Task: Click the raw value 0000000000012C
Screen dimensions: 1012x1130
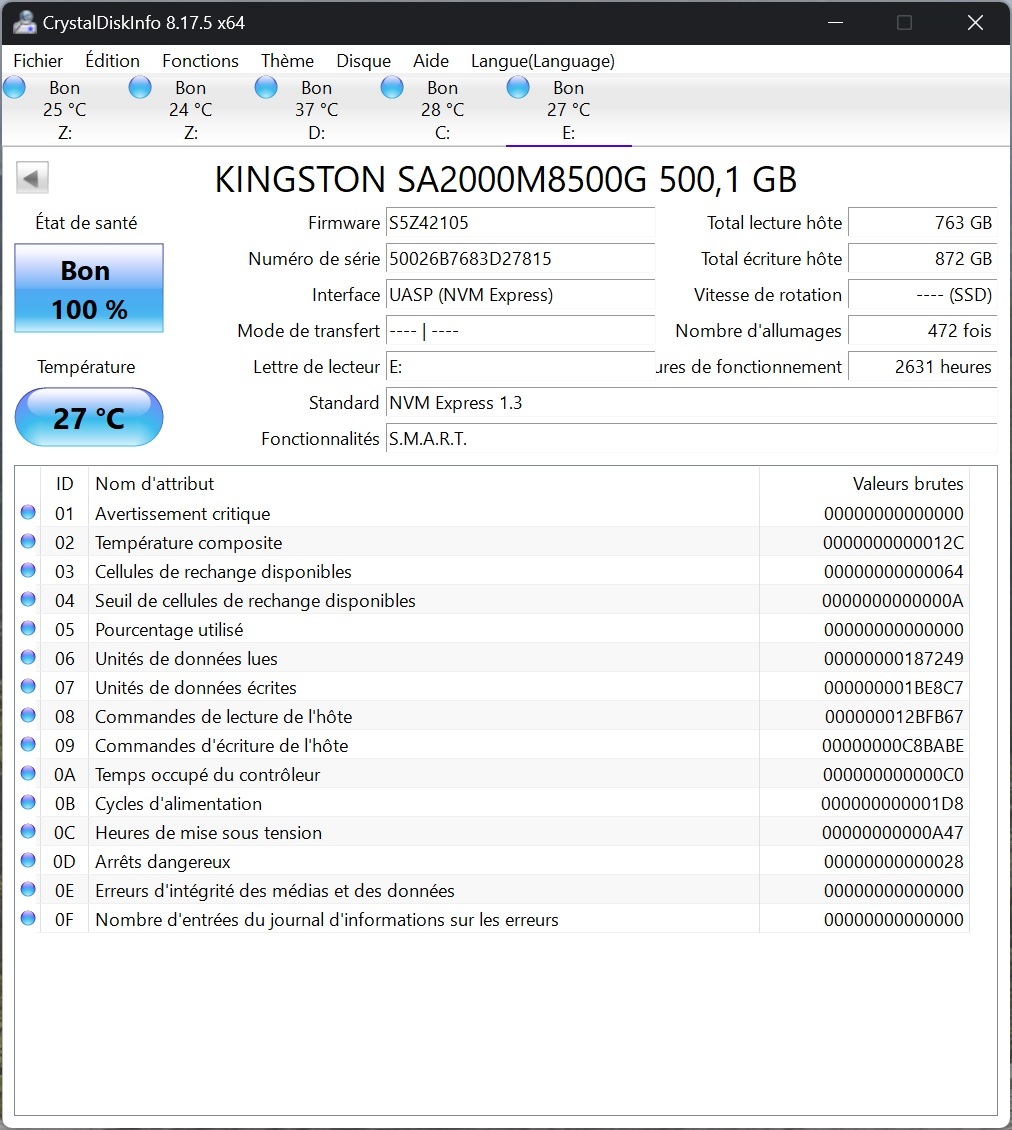Action: click(x=893, y=543)
